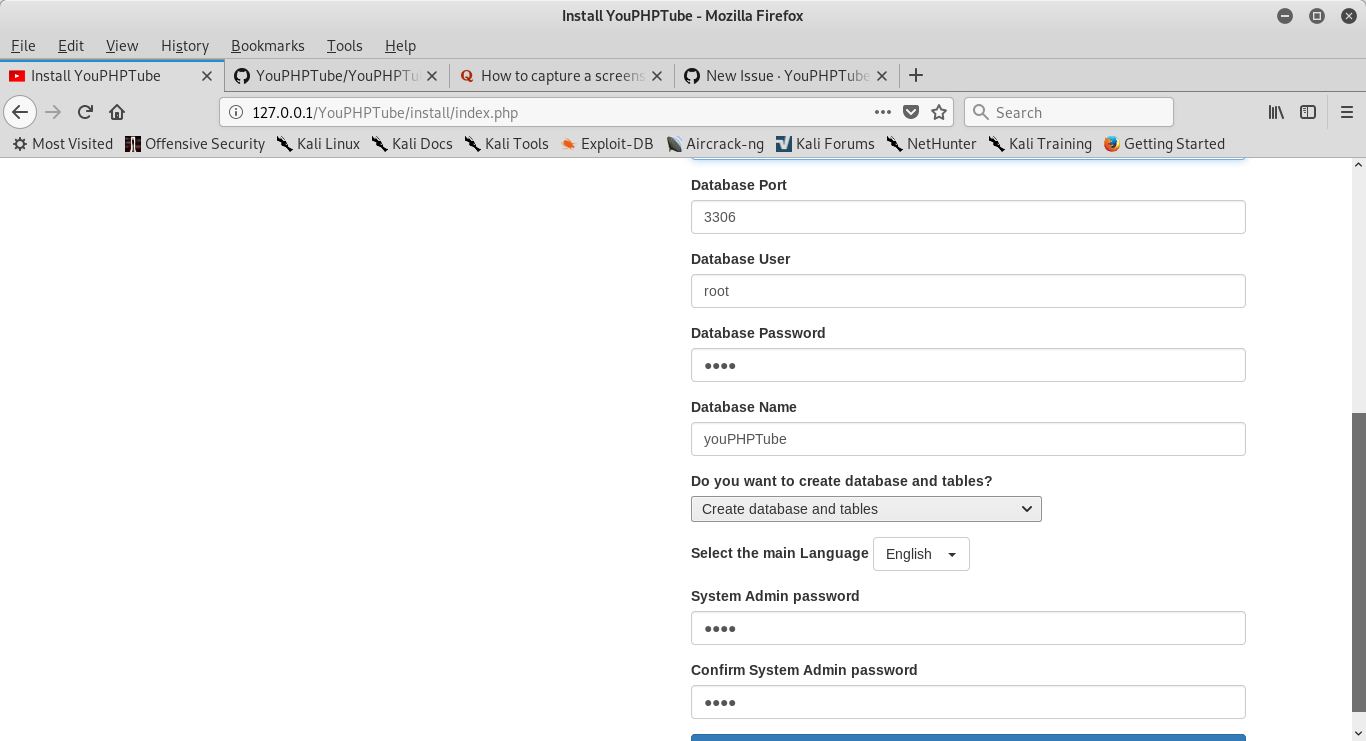
Task: Open the File menu
Action: click(x=23, y=46)
